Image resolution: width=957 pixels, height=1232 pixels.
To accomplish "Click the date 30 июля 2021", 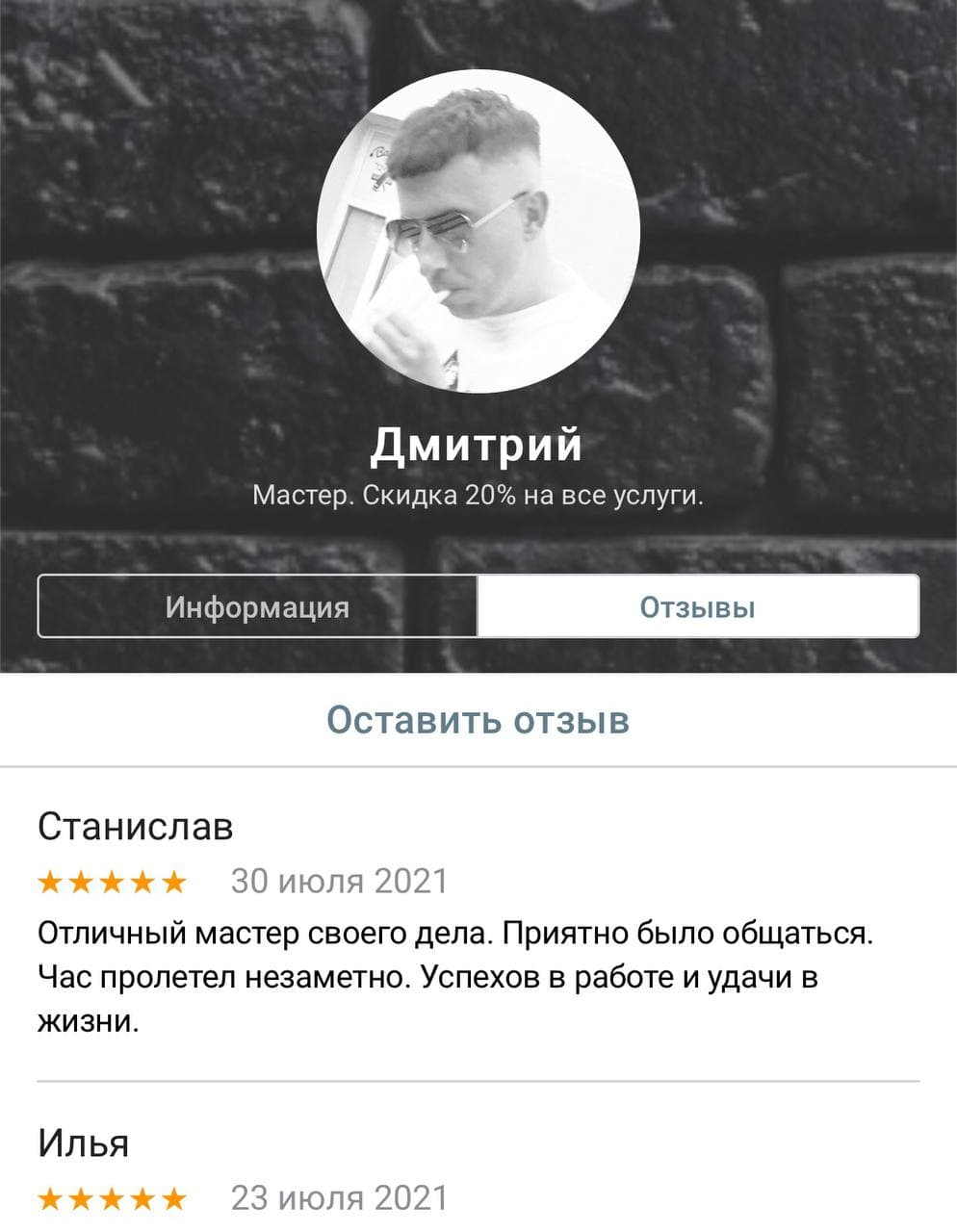I will point(340,882).
